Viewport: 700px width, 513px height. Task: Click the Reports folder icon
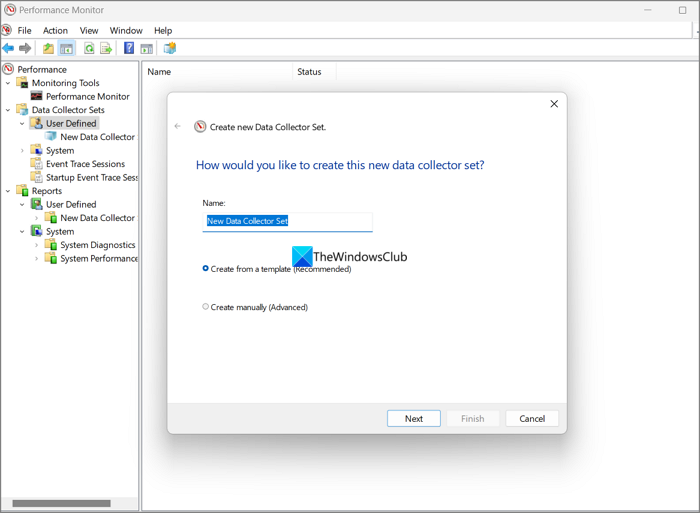(x=22, y=191)
